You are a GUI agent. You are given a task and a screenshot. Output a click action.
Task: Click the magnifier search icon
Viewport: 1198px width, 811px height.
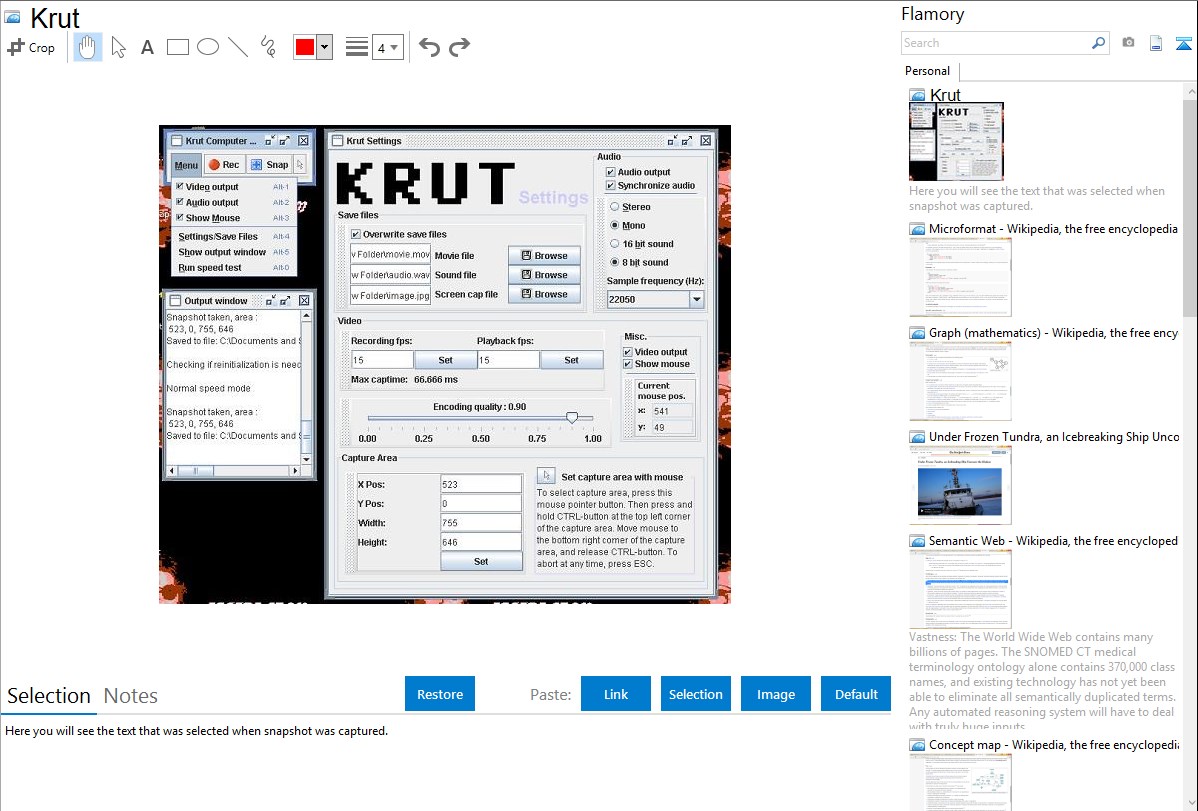click(x=1098, y=43)
